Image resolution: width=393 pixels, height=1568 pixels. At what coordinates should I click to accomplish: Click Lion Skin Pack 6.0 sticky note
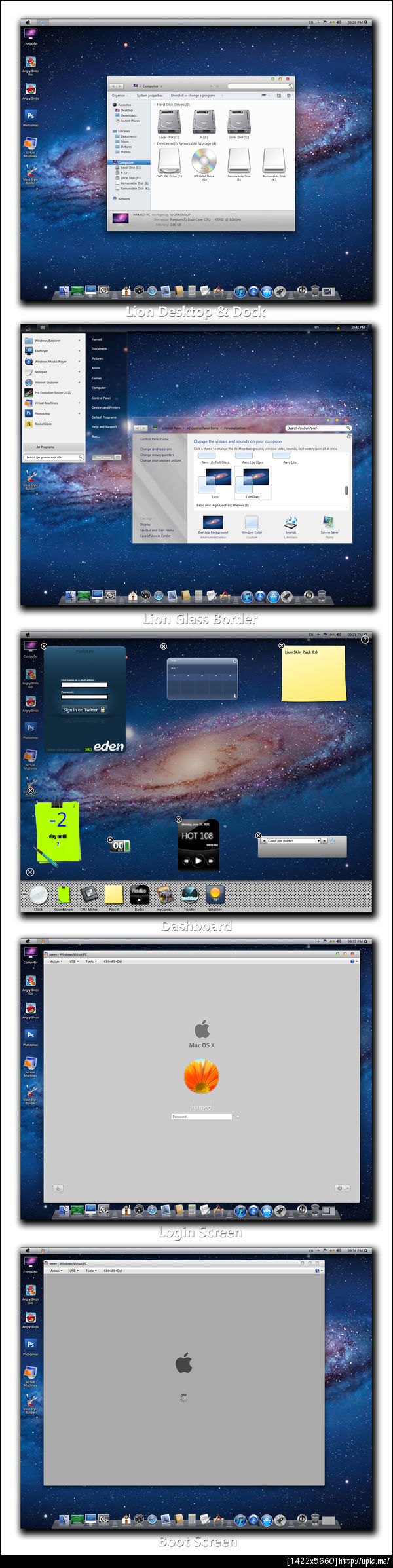click(x=314, y=673)
